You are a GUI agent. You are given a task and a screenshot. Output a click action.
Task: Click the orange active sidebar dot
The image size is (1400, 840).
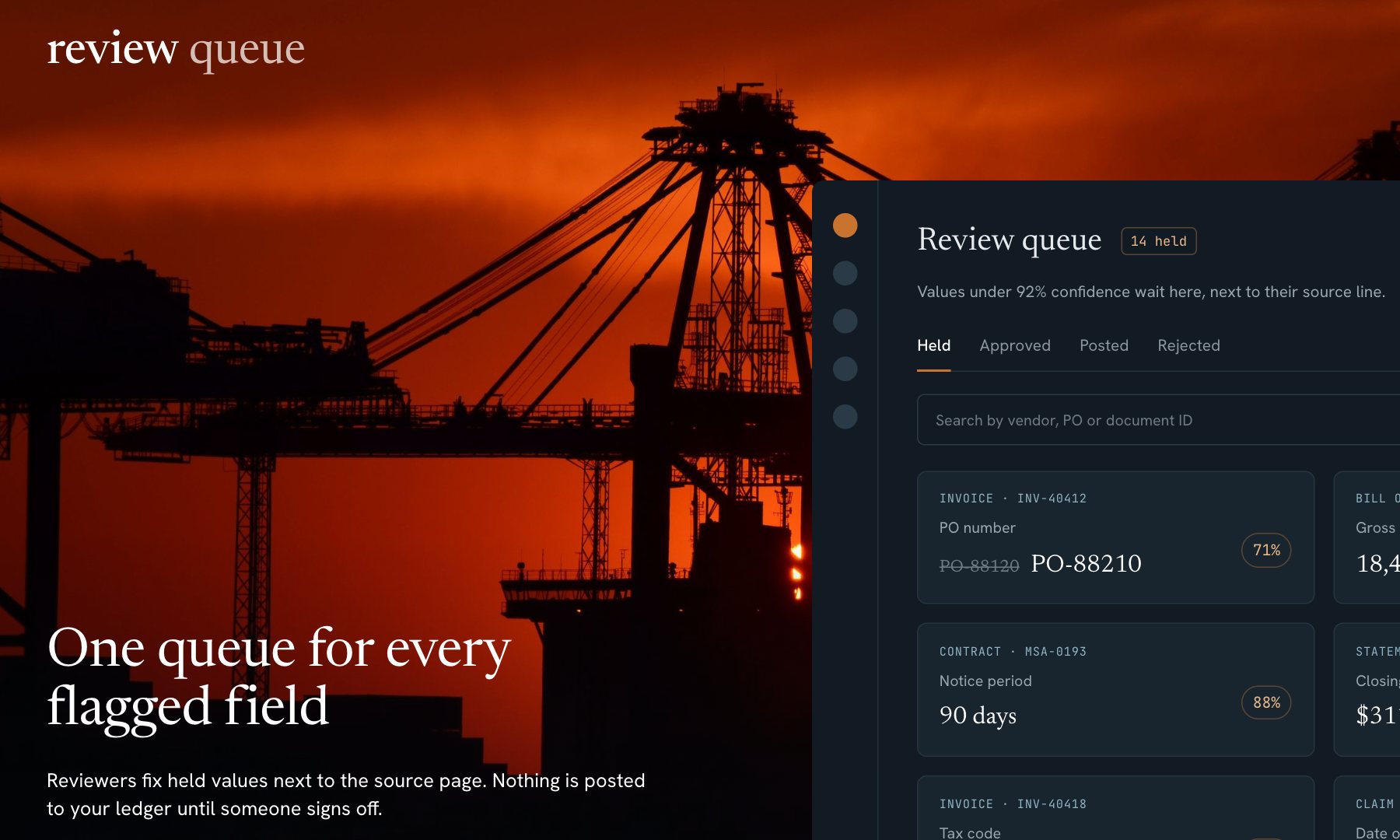pyautogui.click(x=845, y=226)
